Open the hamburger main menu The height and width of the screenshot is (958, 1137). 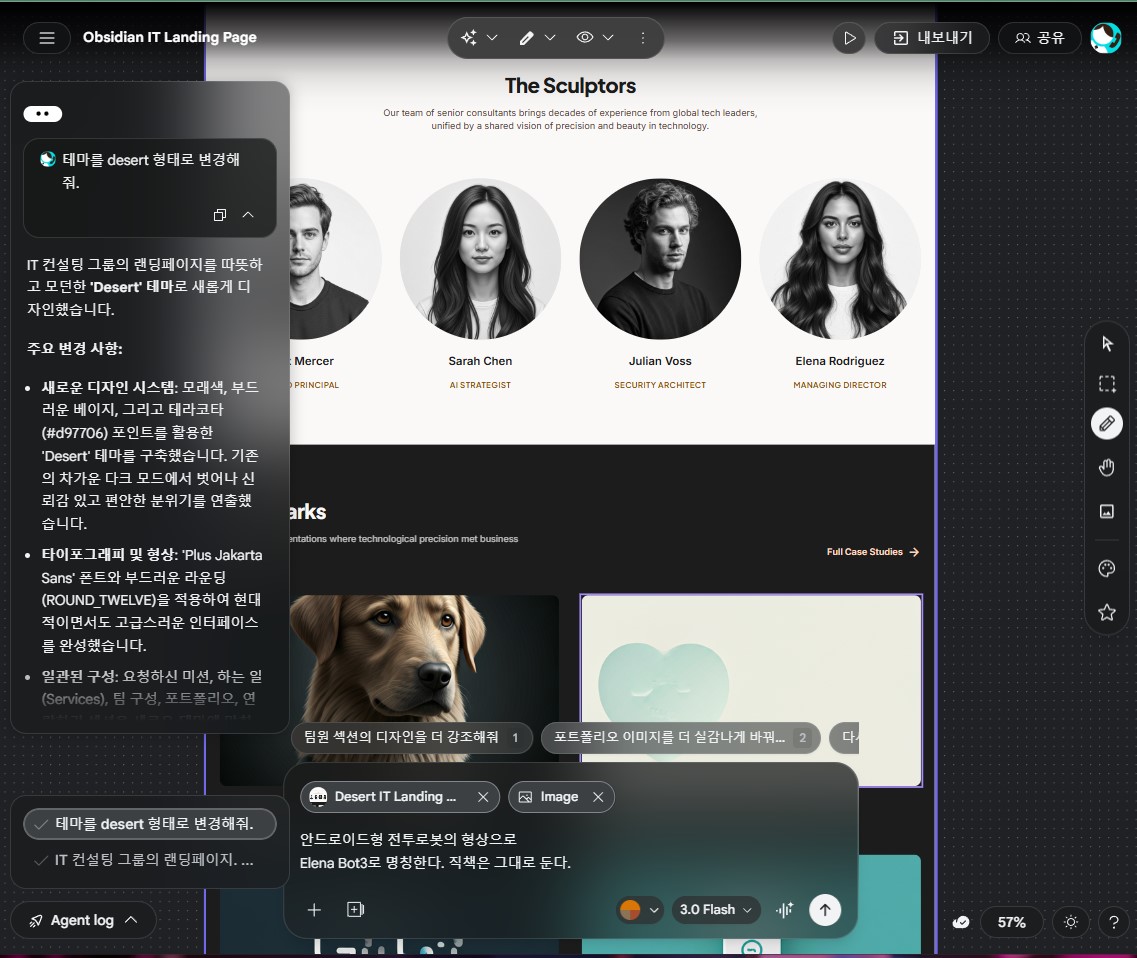[46, 38]
